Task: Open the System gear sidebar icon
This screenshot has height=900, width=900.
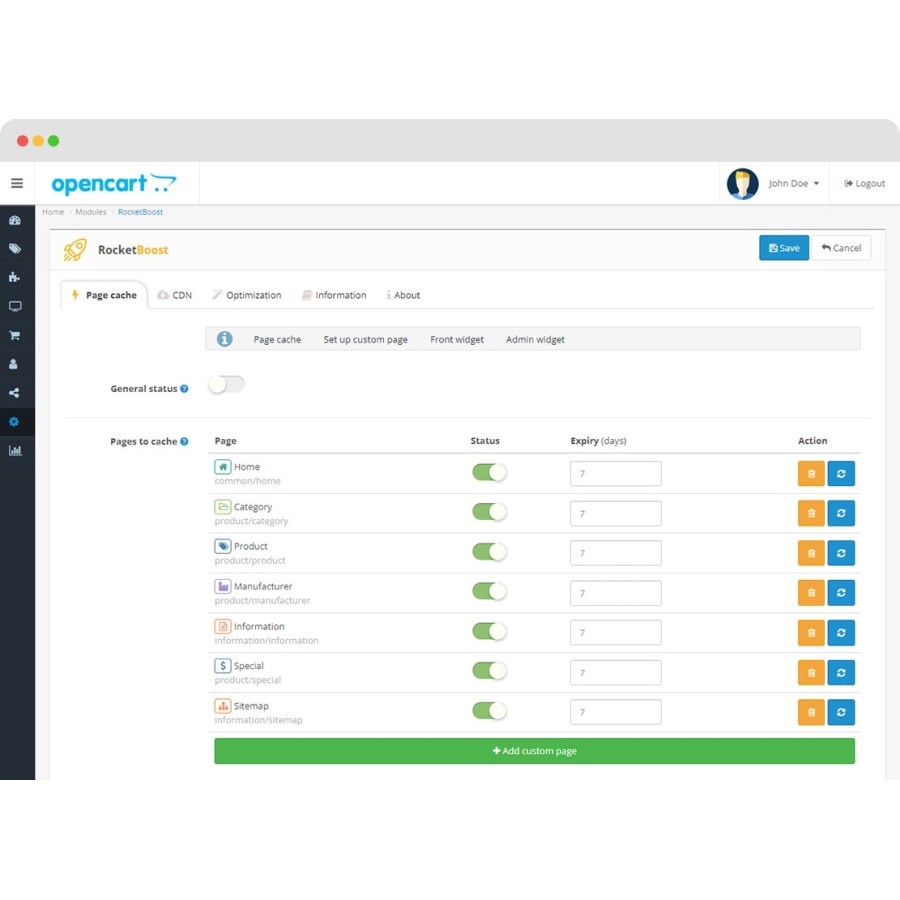Action: (x=15, y=422)
